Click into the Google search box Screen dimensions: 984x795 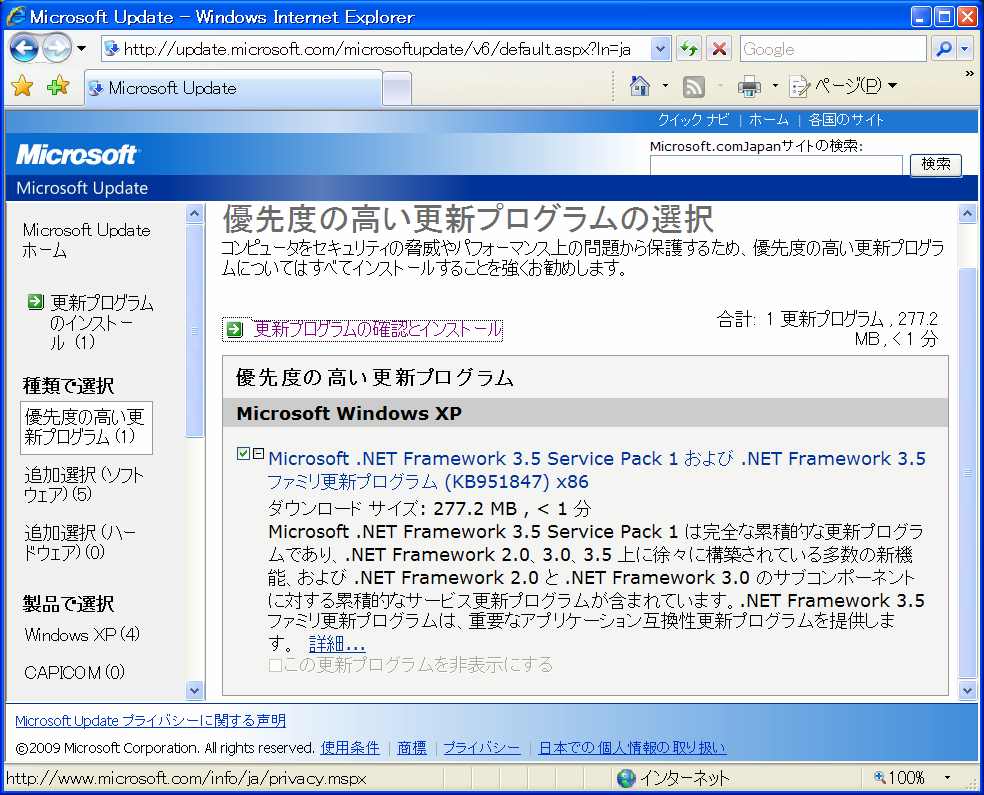coord(833,49)
